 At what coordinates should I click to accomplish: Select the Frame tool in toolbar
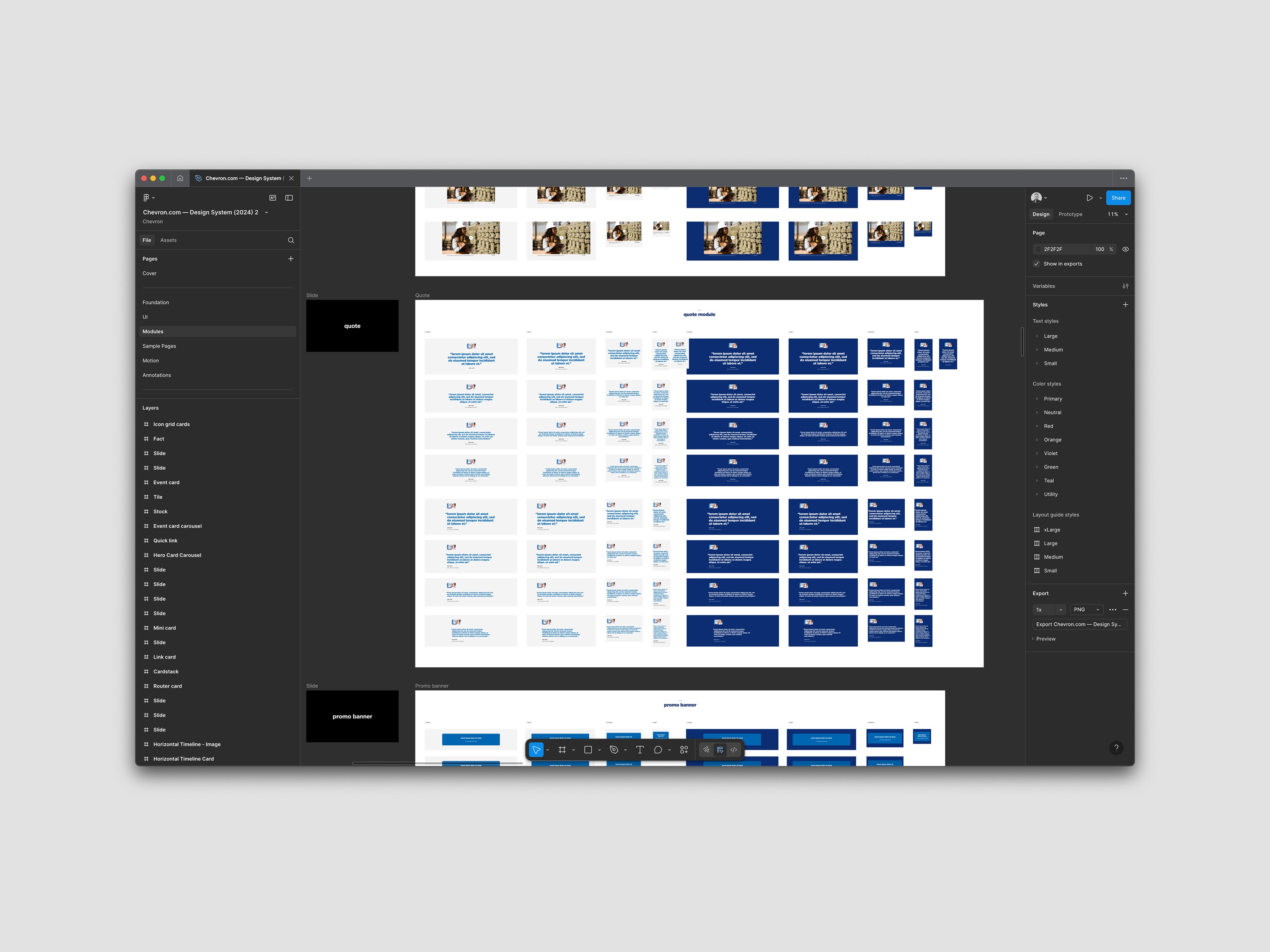562,749
